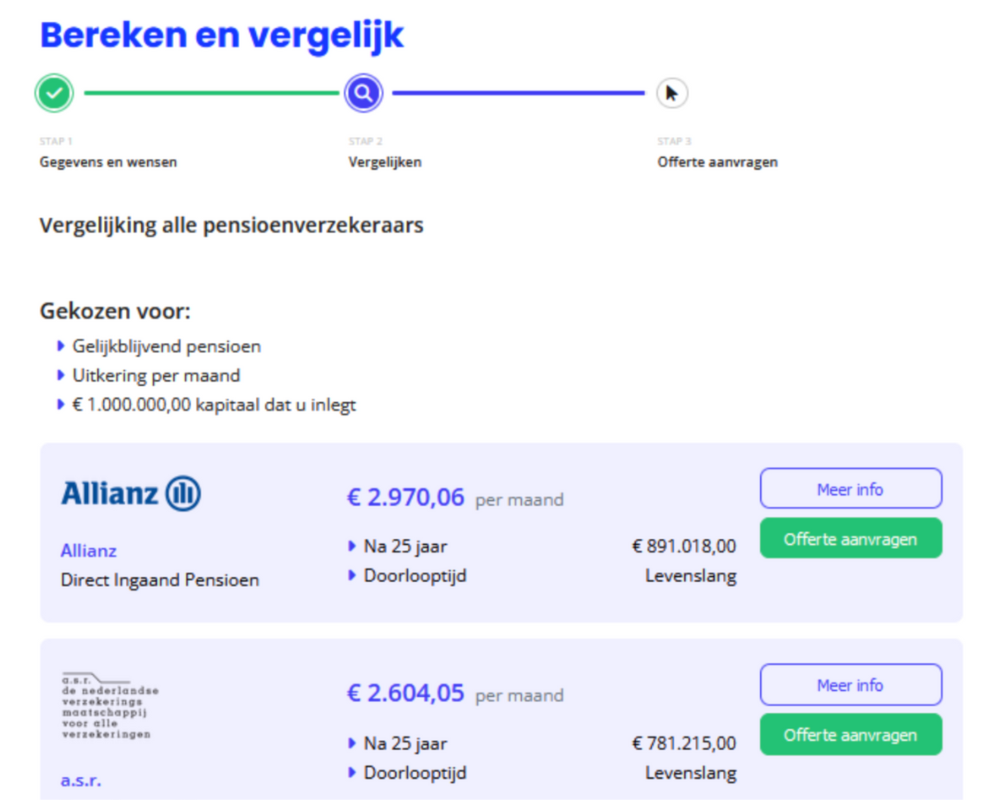Image resolution: width=1000 pixels, height=800 pixels.
Task: Click the magnifier step 2 icon
Action: point(364,93)
